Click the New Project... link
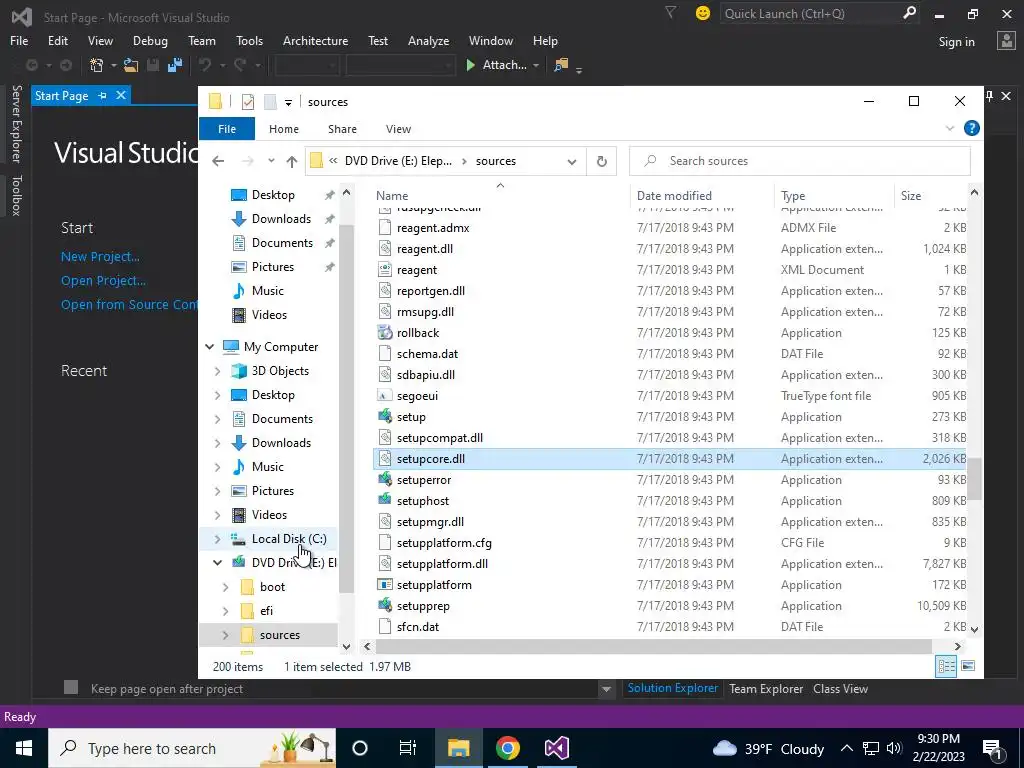The width and height of the screenshot is (1024, 768). point(100,257)
